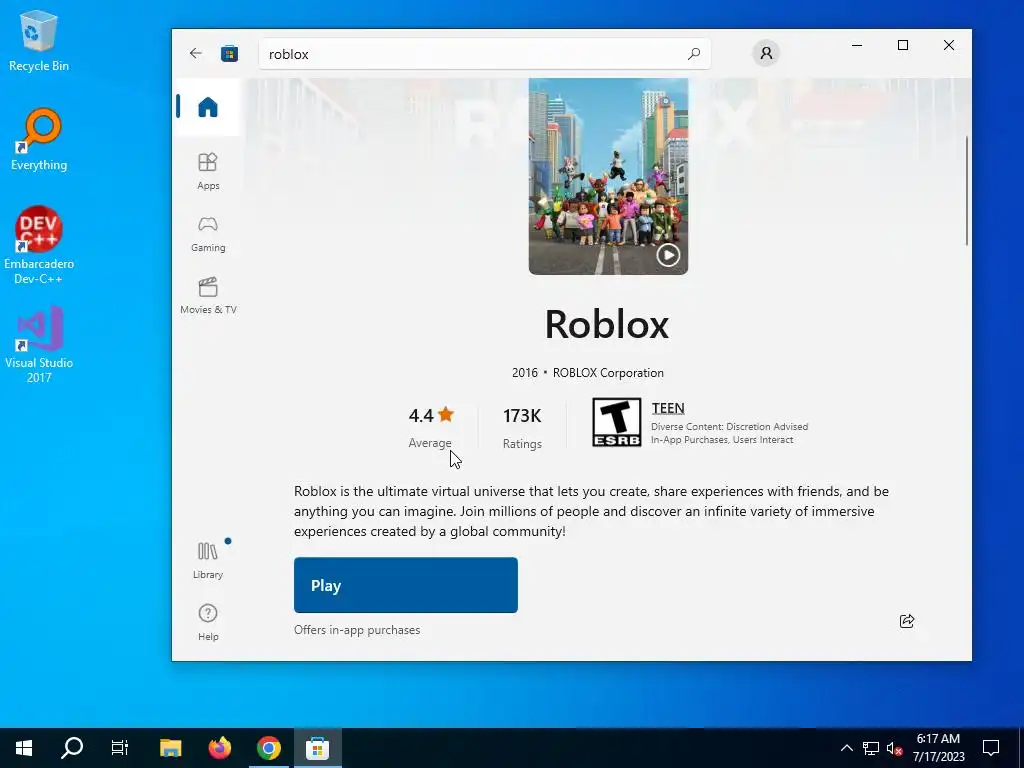The height and width of the screenshot is (768, 1024).
Task: Click the 4.4 Average rating
Action: 430,427
